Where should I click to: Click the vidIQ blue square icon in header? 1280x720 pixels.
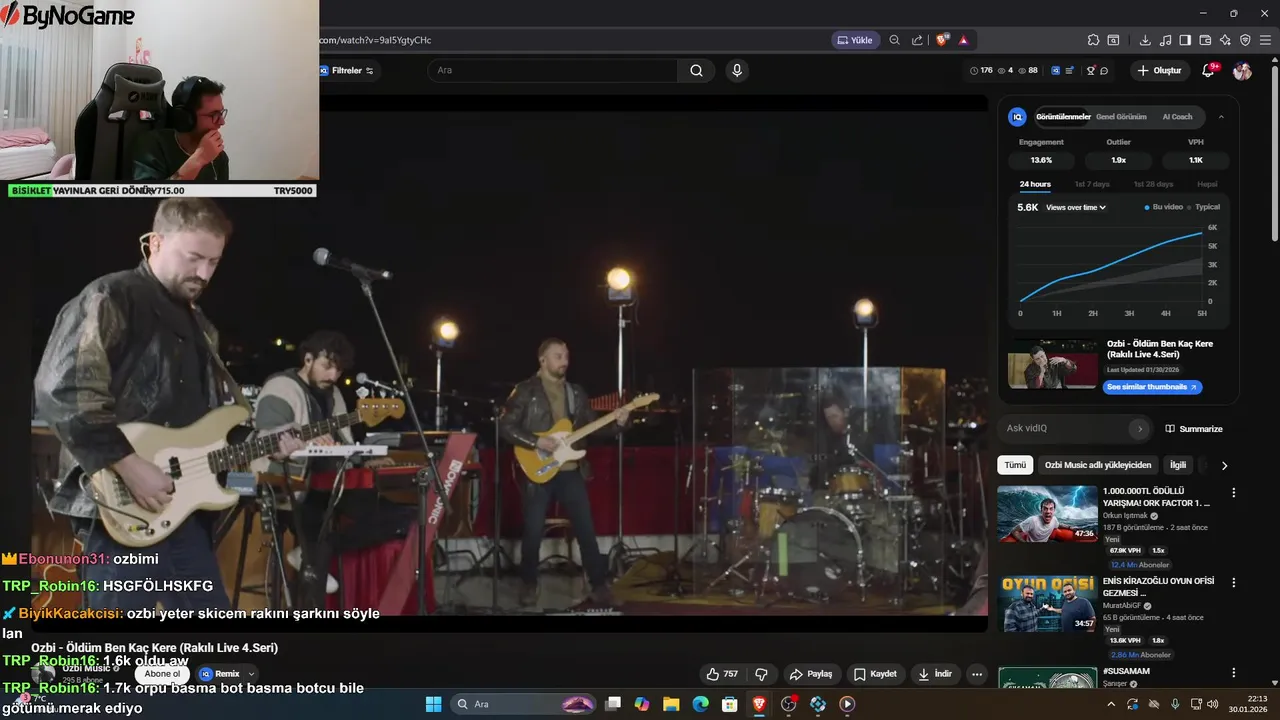pos(1055,70)
